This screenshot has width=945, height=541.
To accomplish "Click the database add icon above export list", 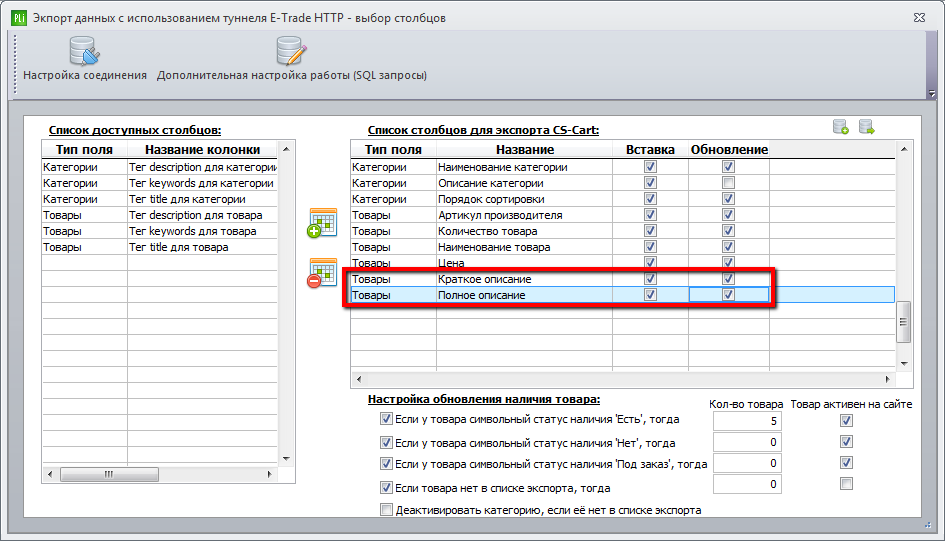I will click(841, 127).
